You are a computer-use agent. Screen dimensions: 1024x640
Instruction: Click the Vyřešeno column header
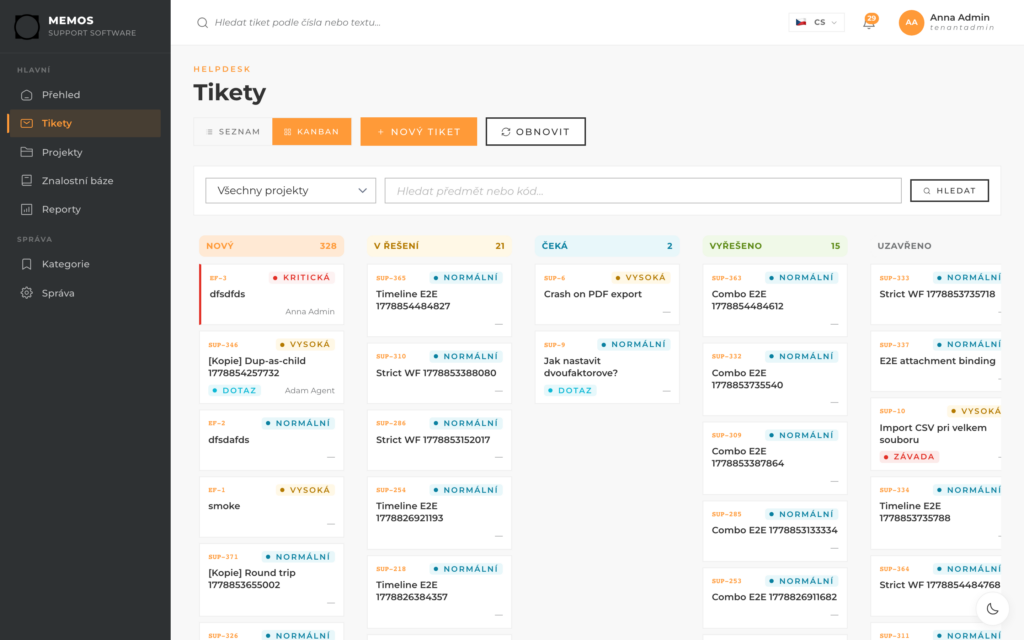(775, 246)
